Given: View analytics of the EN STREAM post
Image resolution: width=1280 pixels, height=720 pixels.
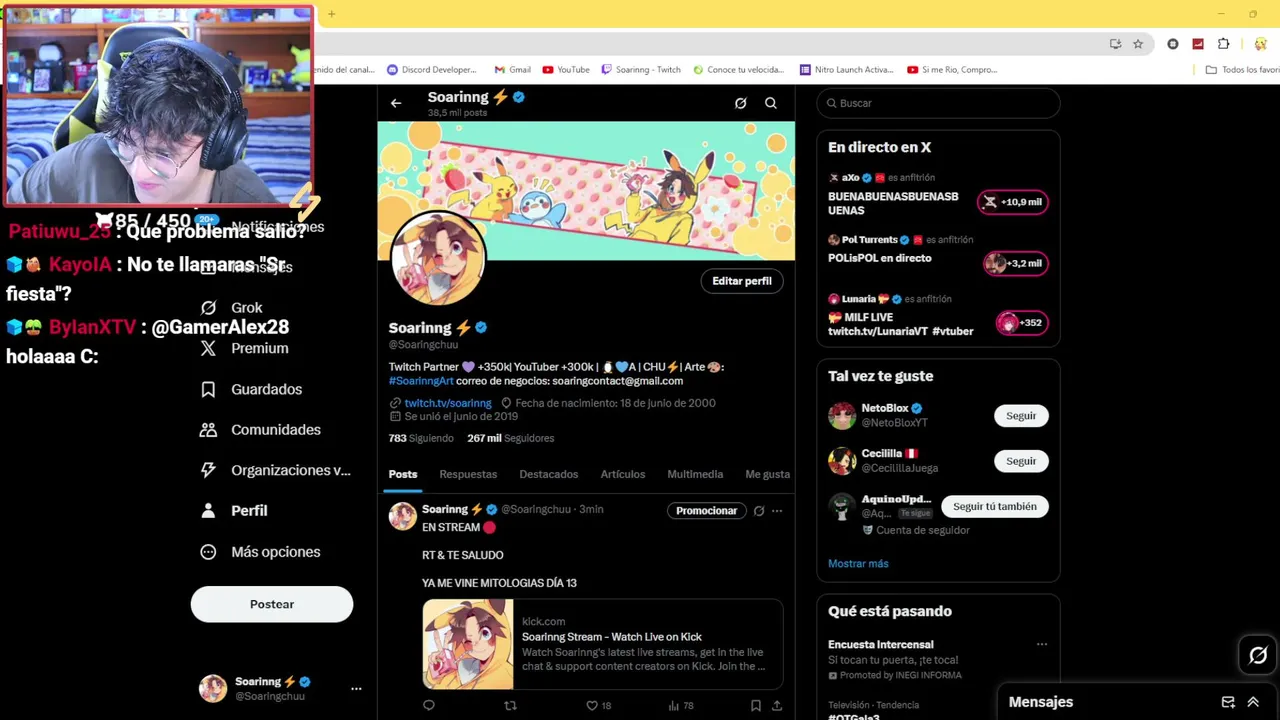Looking at the screenshot, I should pos(681,705).
